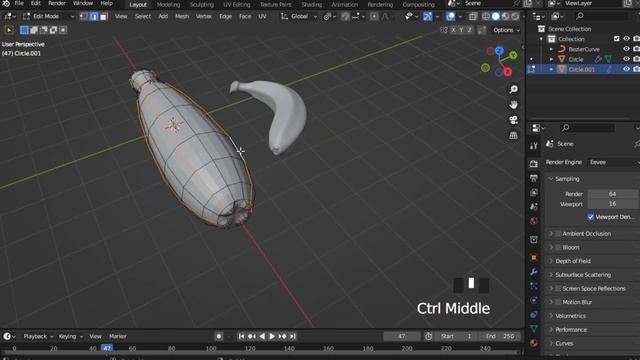640x360 pixels.
Task: Hide the BezierCurve object
Action: pyautogui.click(x=626, y=49)
